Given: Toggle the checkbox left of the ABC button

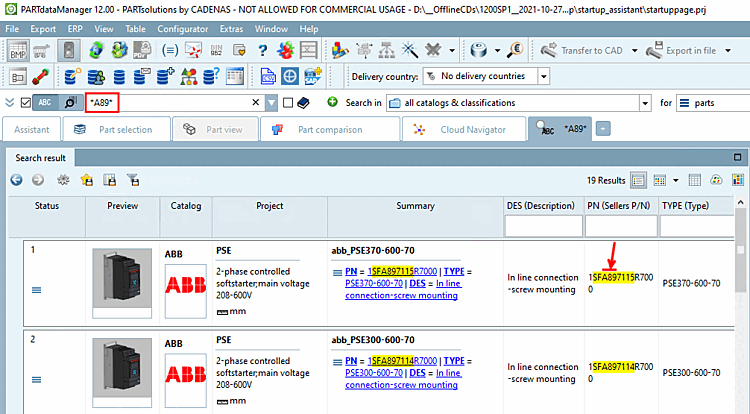Looking at the screenshot, I should pyautogui.click(x=26, y=103).
